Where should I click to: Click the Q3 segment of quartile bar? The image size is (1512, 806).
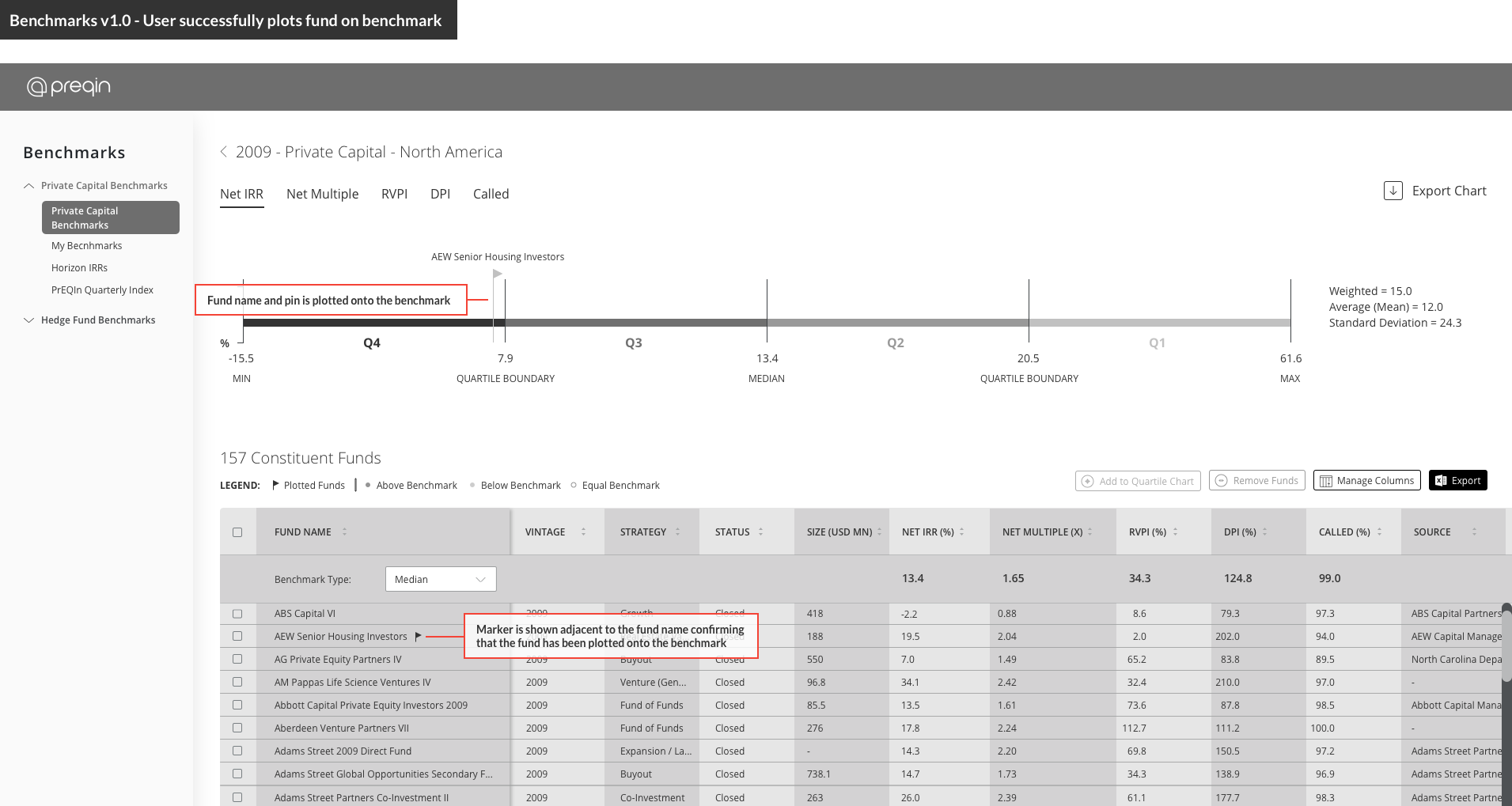coord(635,322)
